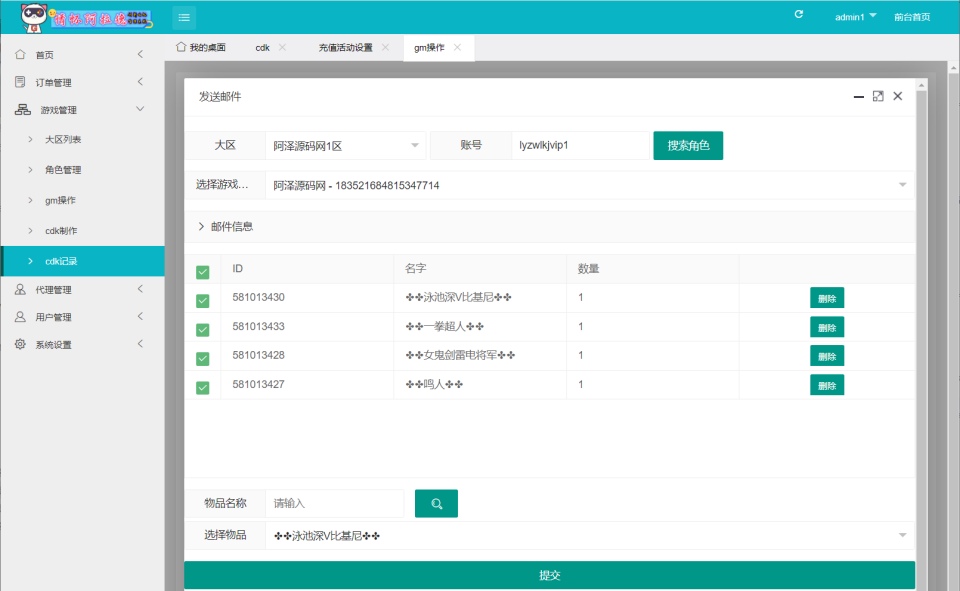Uncheck the row 581013428 checkbox

tap(203, 358)
